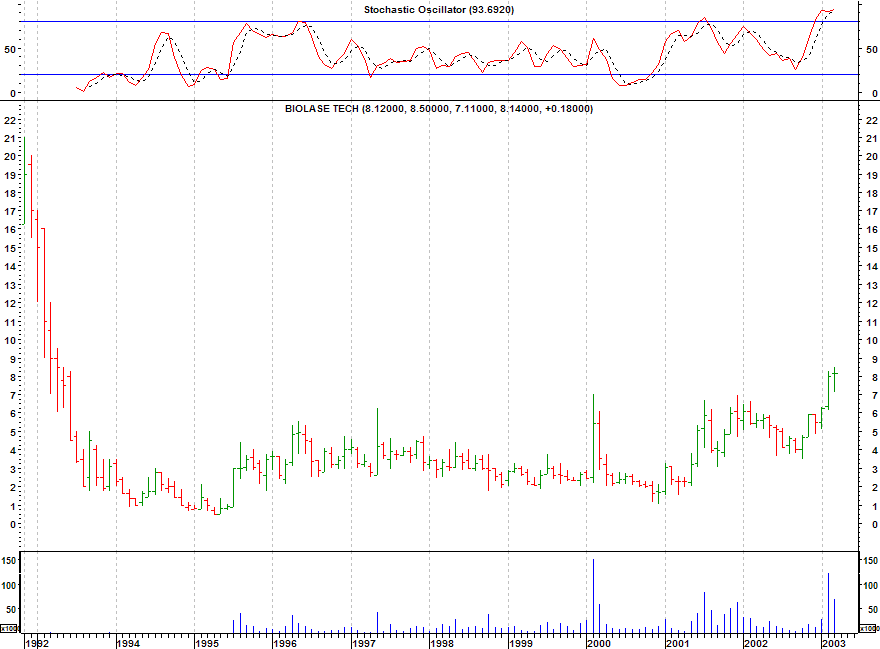Select the 1994 year label on time axis
The height and width of the screenshot is (649, 880).
click(x=128, y=643)
